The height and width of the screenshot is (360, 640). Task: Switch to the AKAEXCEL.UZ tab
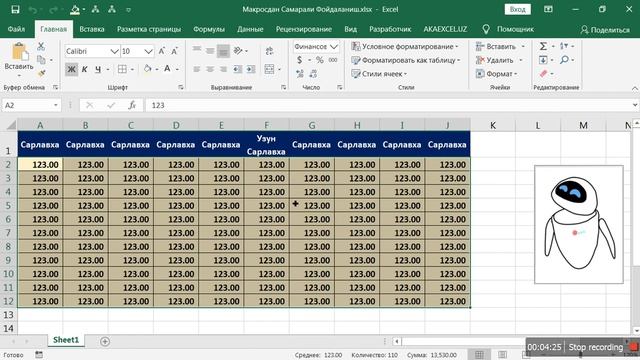pyautogui.click(x=445, y=29)
